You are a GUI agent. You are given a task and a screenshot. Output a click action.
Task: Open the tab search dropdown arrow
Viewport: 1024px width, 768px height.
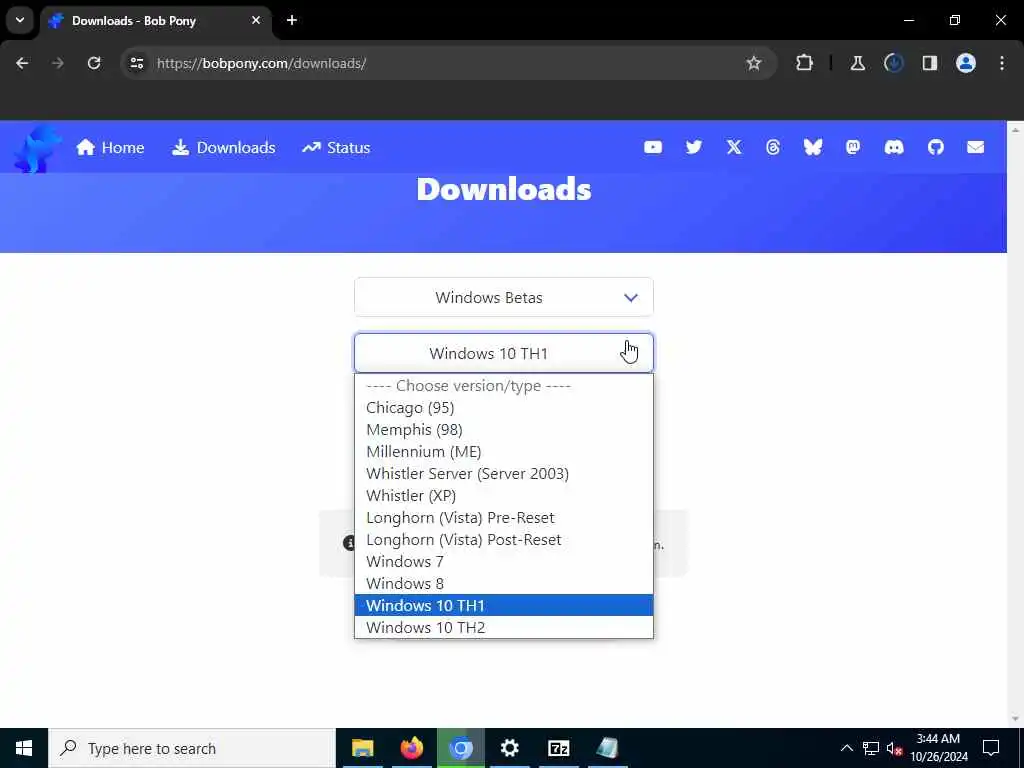point(20,20)
